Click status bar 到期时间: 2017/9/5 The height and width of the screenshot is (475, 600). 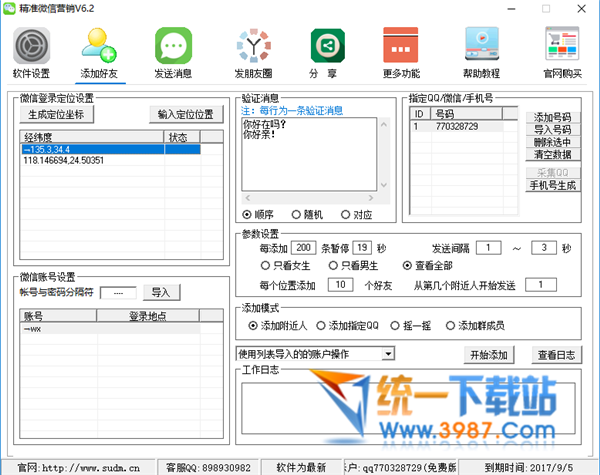[528, 468]
